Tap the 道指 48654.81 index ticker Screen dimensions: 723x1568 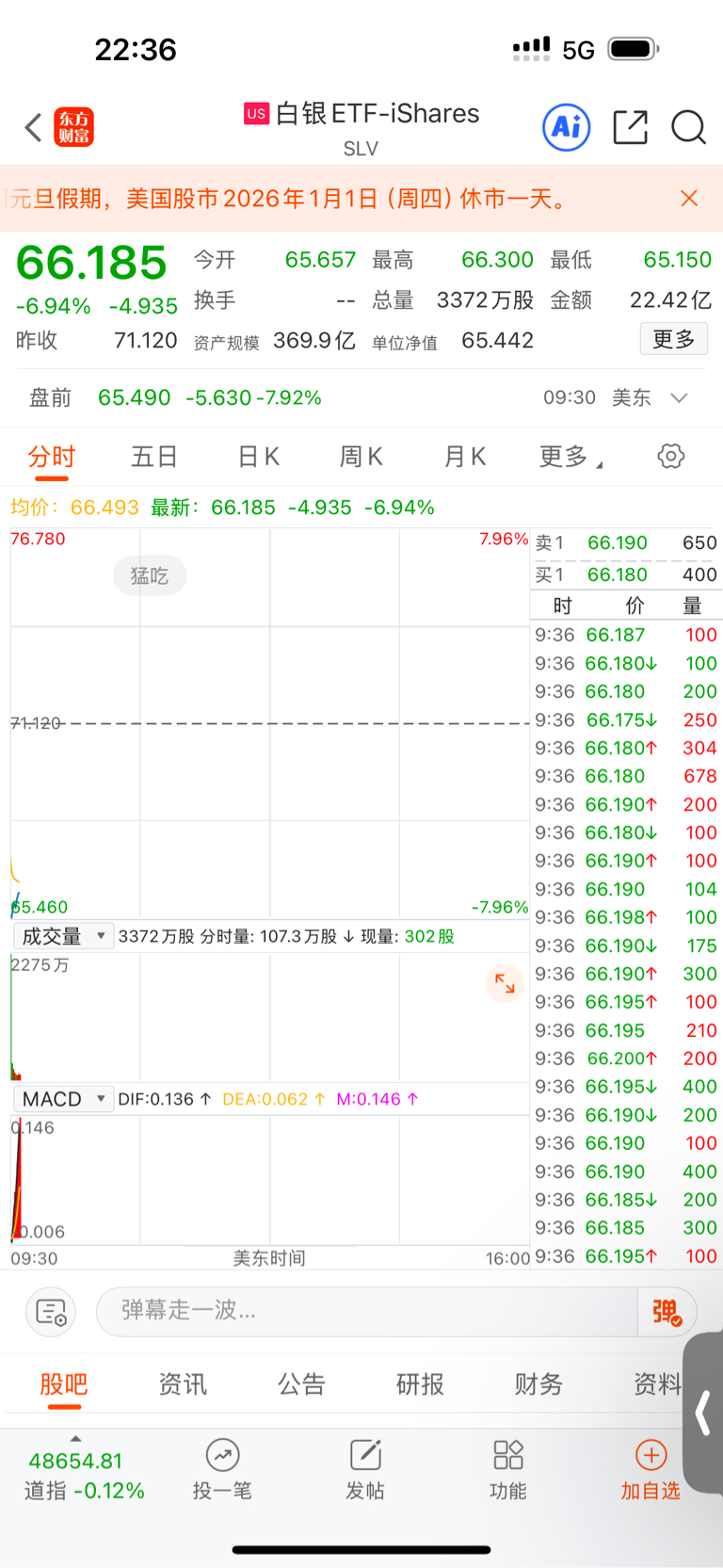(x=84, y=1476)
